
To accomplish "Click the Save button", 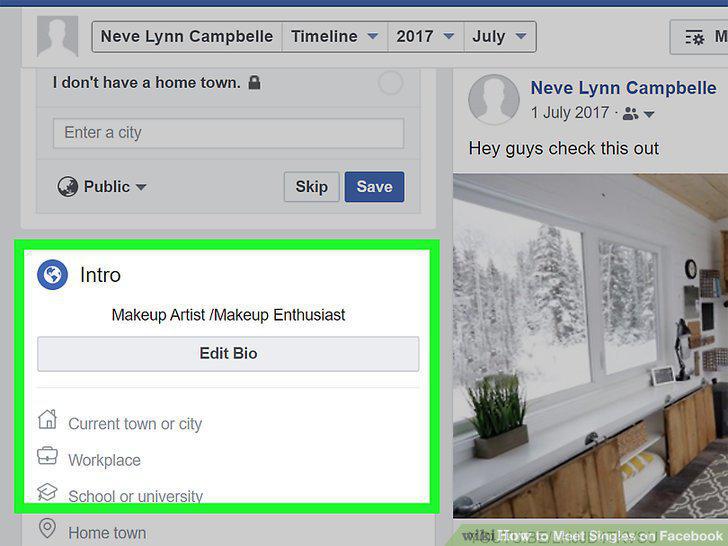I will click(374, 187).
